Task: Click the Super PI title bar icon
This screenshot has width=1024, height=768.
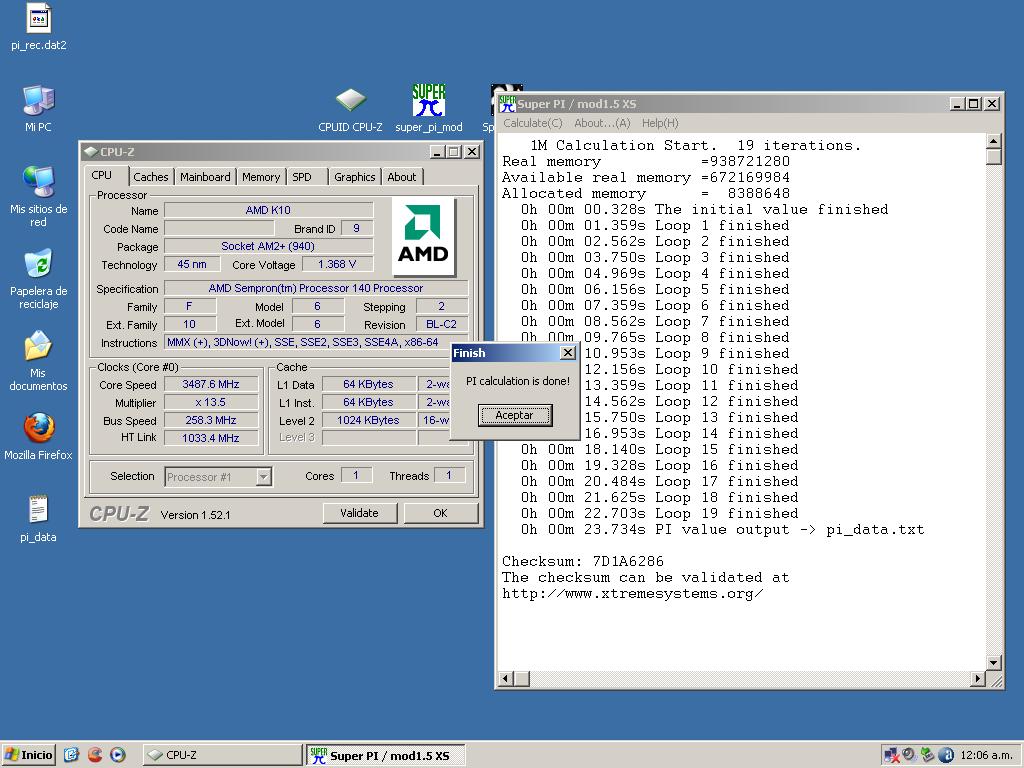Action: [507, 103]
